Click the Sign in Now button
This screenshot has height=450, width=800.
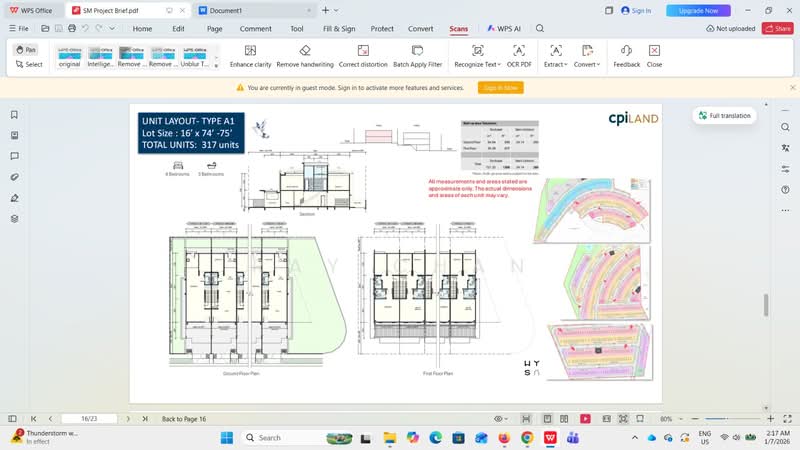coord(501,88)
